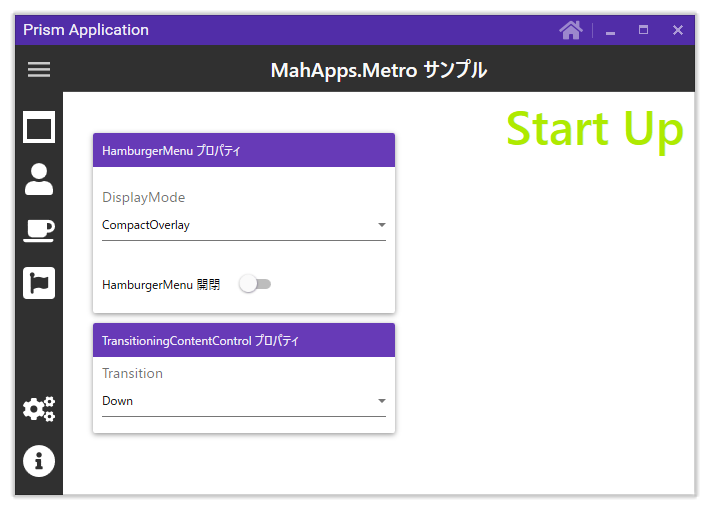Click the Transition label
Screen dimensions: 714x512
(133, 373)
